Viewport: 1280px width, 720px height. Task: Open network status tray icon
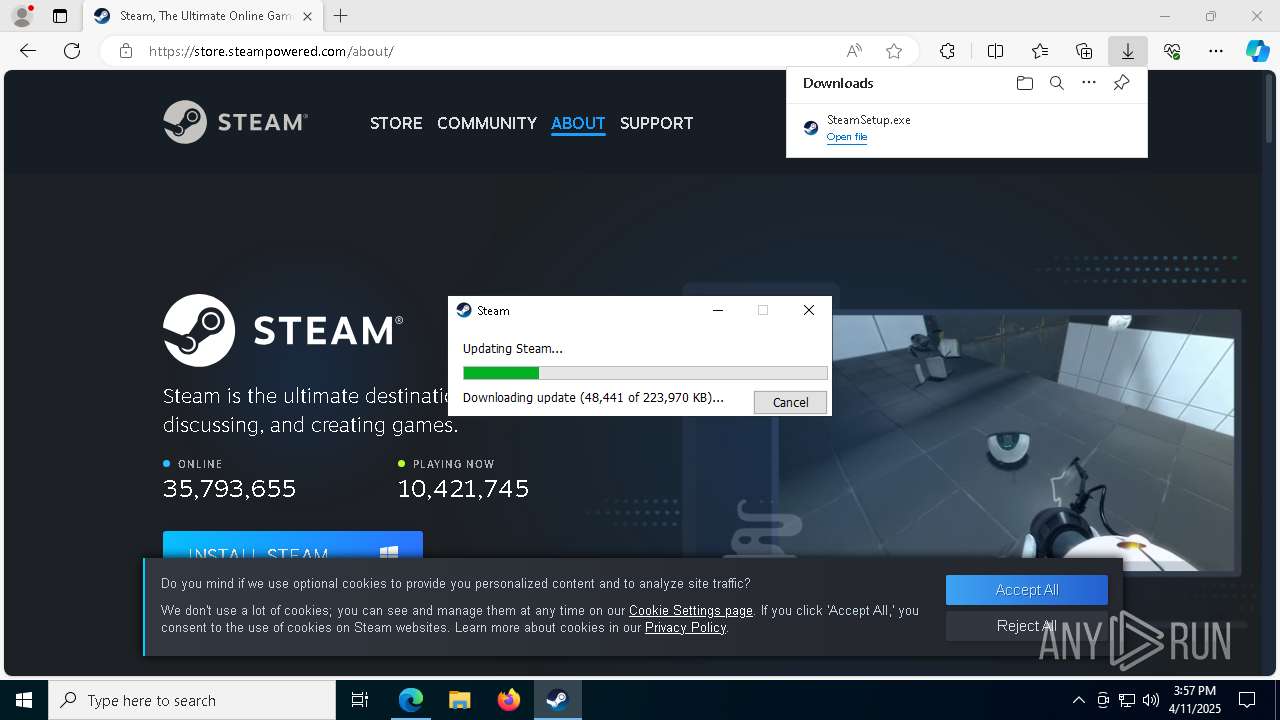pos(1126,700)
